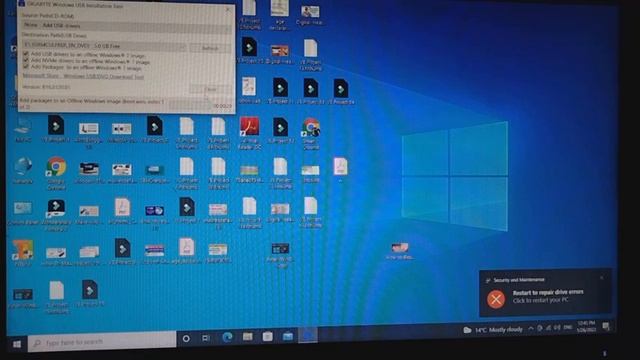640x360 pixels.
Task: Dismiss the Security and Maintenance notification
Action: pyautogui.click(x=602, y=278)
